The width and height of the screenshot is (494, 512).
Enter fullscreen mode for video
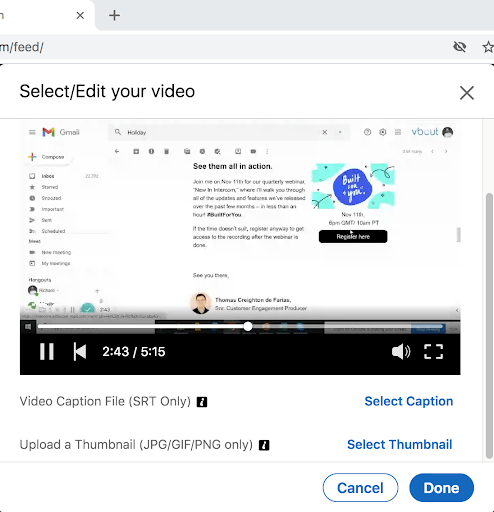click(x=433, y=351)
